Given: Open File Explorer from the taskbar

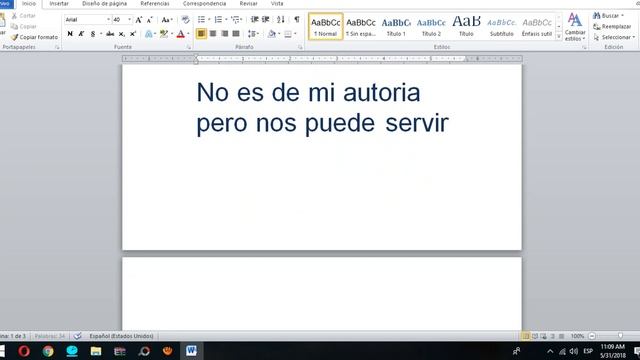Looking at the screenshot, I should (x=96, y=351).
